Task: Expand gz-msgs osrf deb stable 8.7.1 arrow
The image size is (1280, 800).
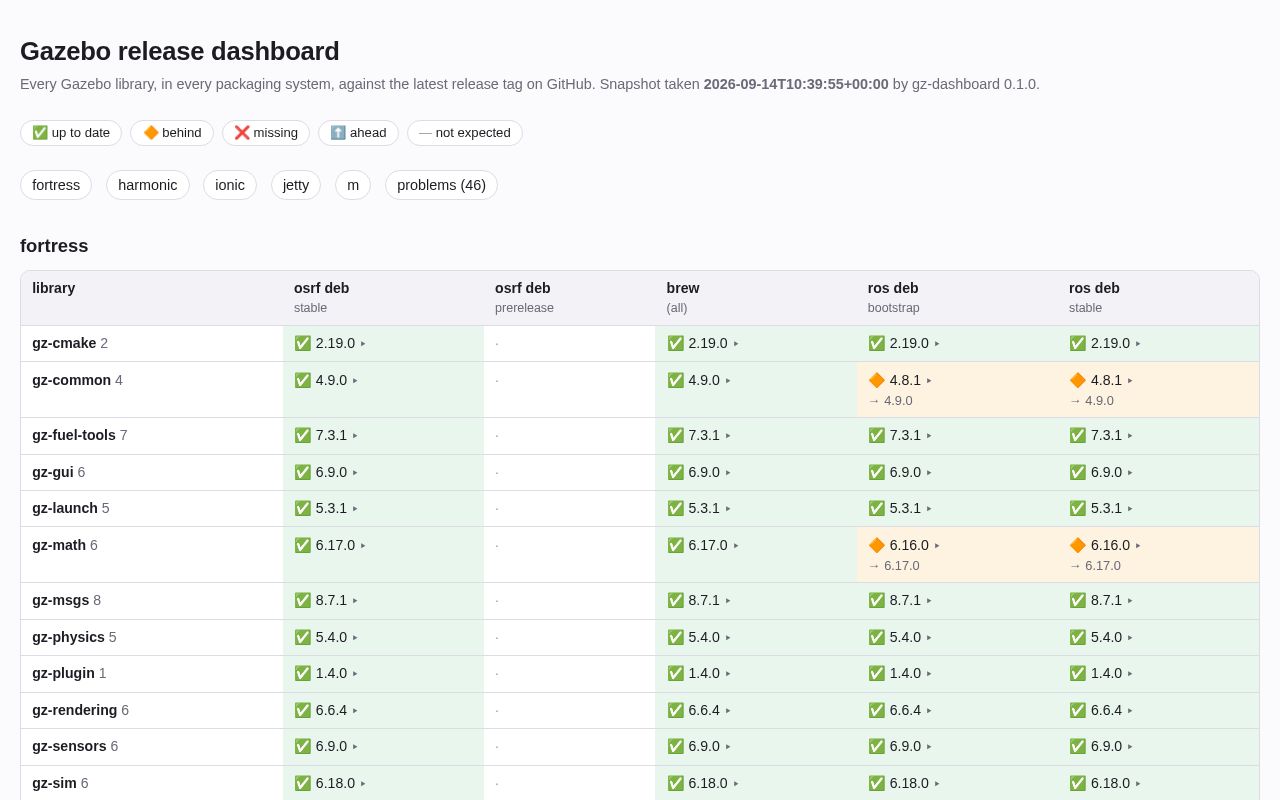Action: (355, 601)
